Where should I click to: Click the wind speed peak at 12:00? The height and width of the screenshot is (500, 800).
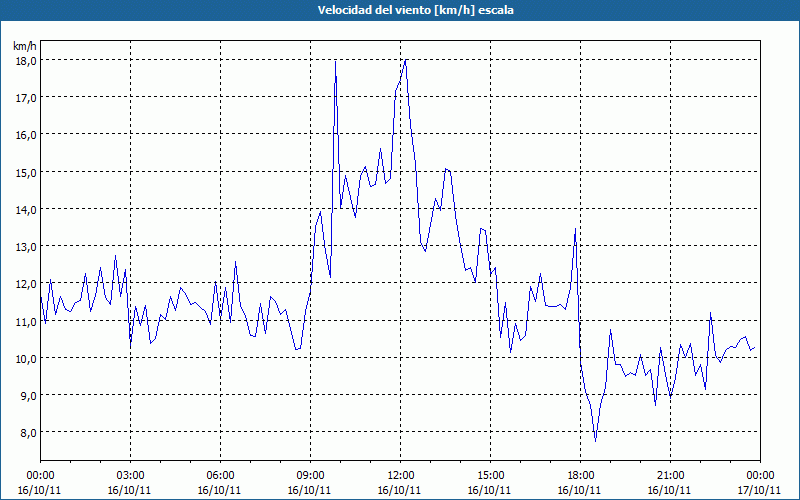(x=406, y=60)
